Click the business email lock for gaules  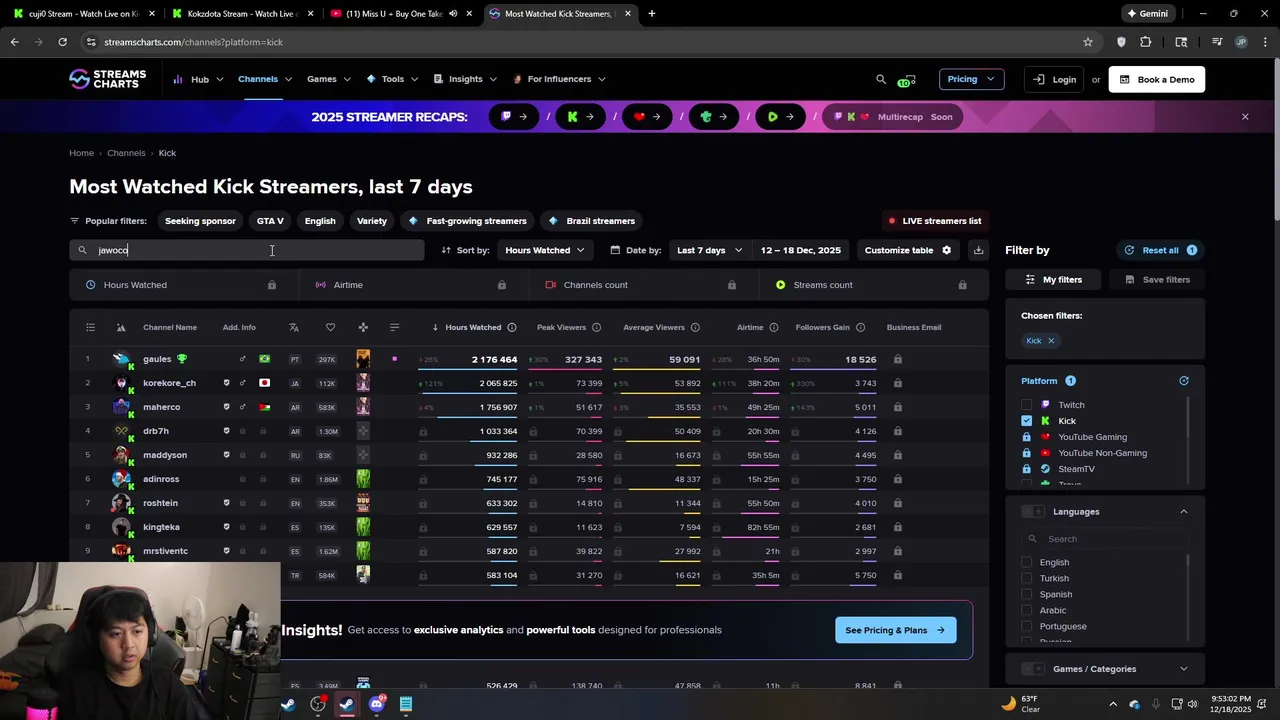[898, 359]
